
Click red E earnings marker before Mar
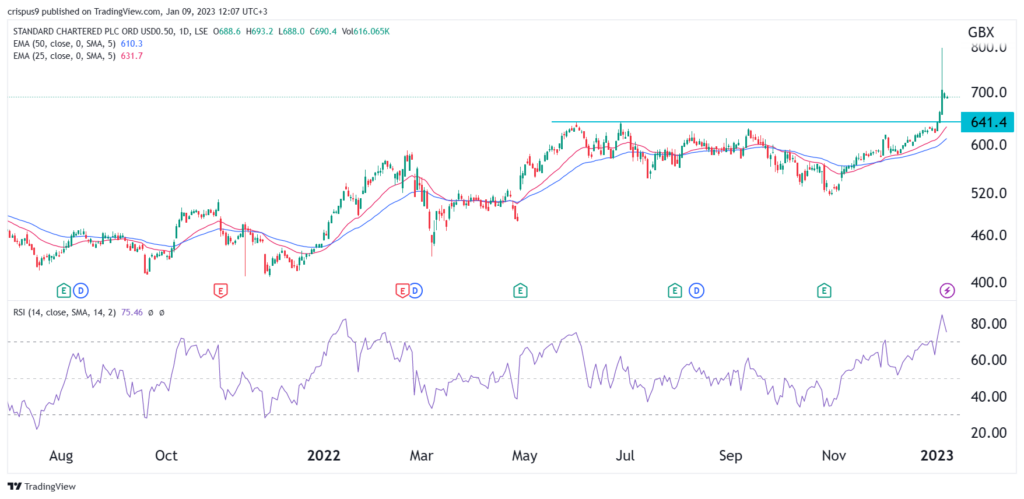401,290
